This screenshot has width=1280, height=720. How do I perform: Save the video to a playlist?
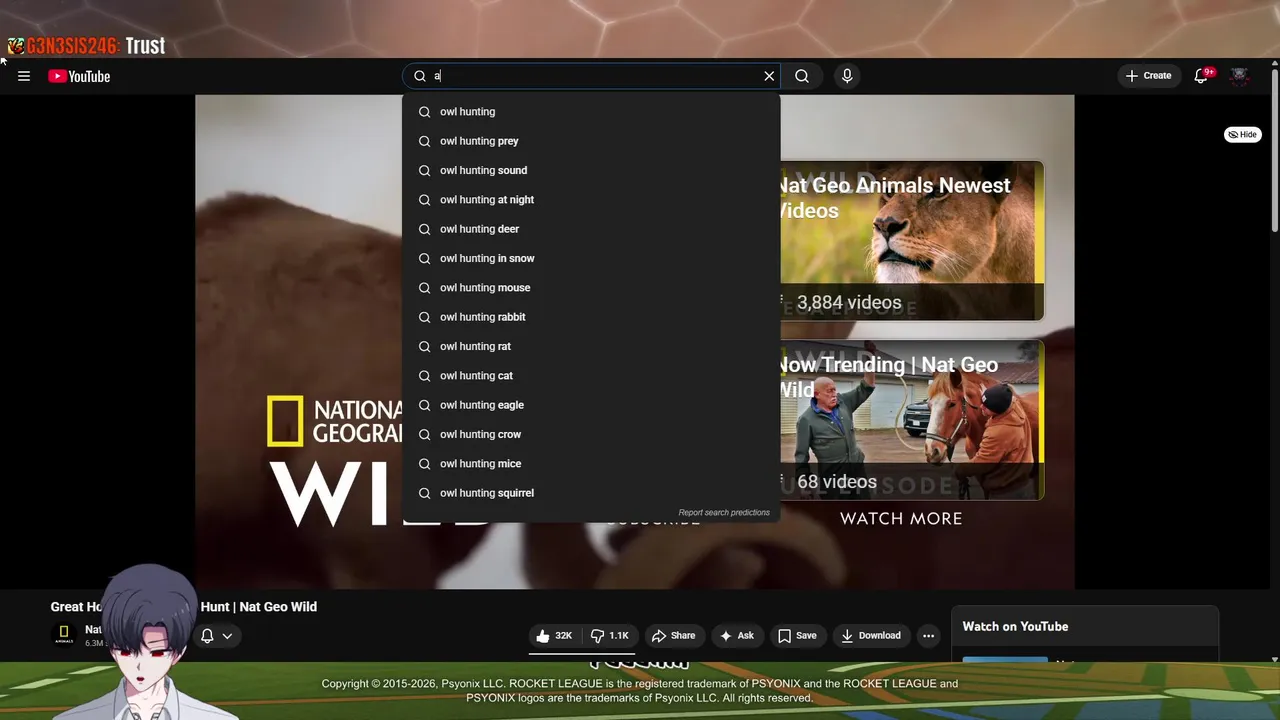coord(797,636)
